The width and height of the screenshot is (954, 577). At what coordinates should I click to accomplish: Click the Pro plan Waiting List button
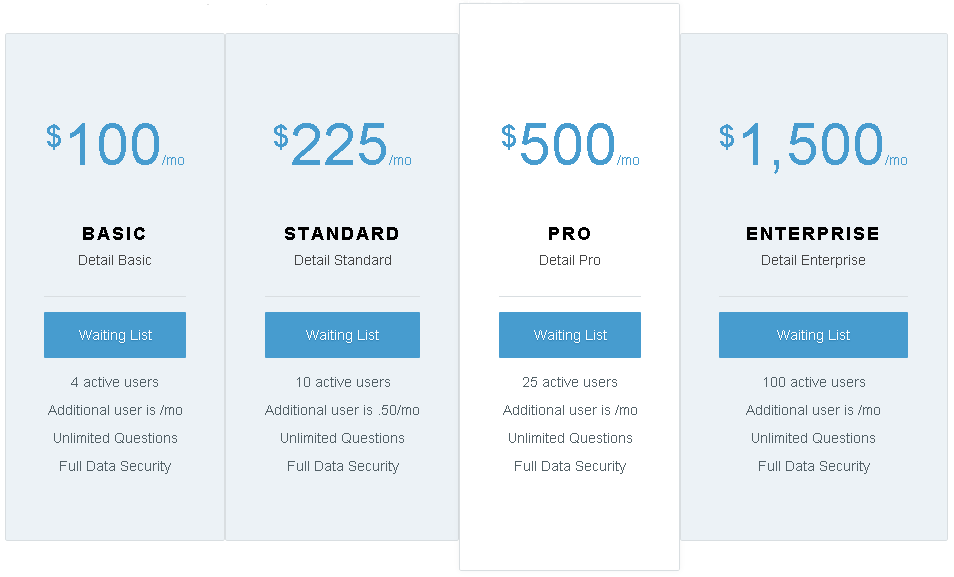[570, 335]
